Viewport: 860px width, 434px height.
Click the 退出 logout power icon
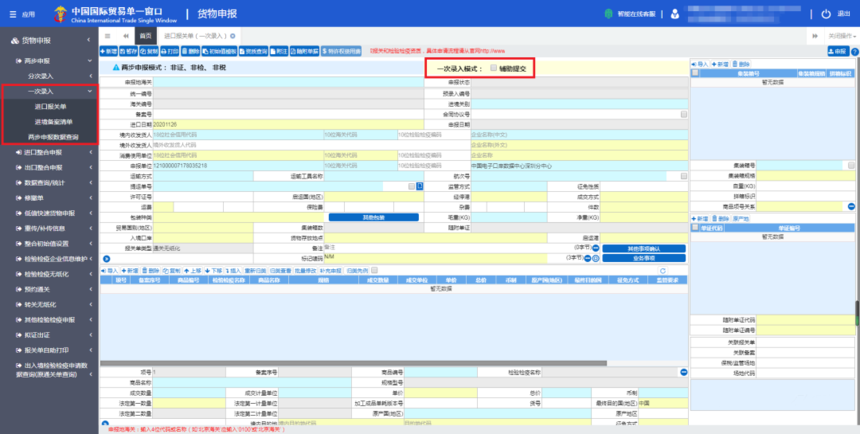coord(826,14)
